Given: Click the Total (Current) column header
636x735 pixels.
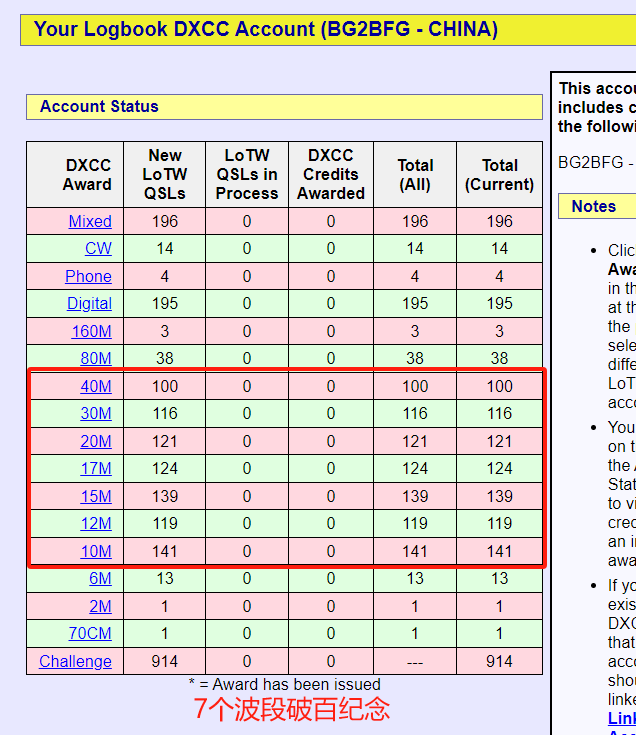Looking at the screenshot, I should pyautogui.click(x=499, y=174).
